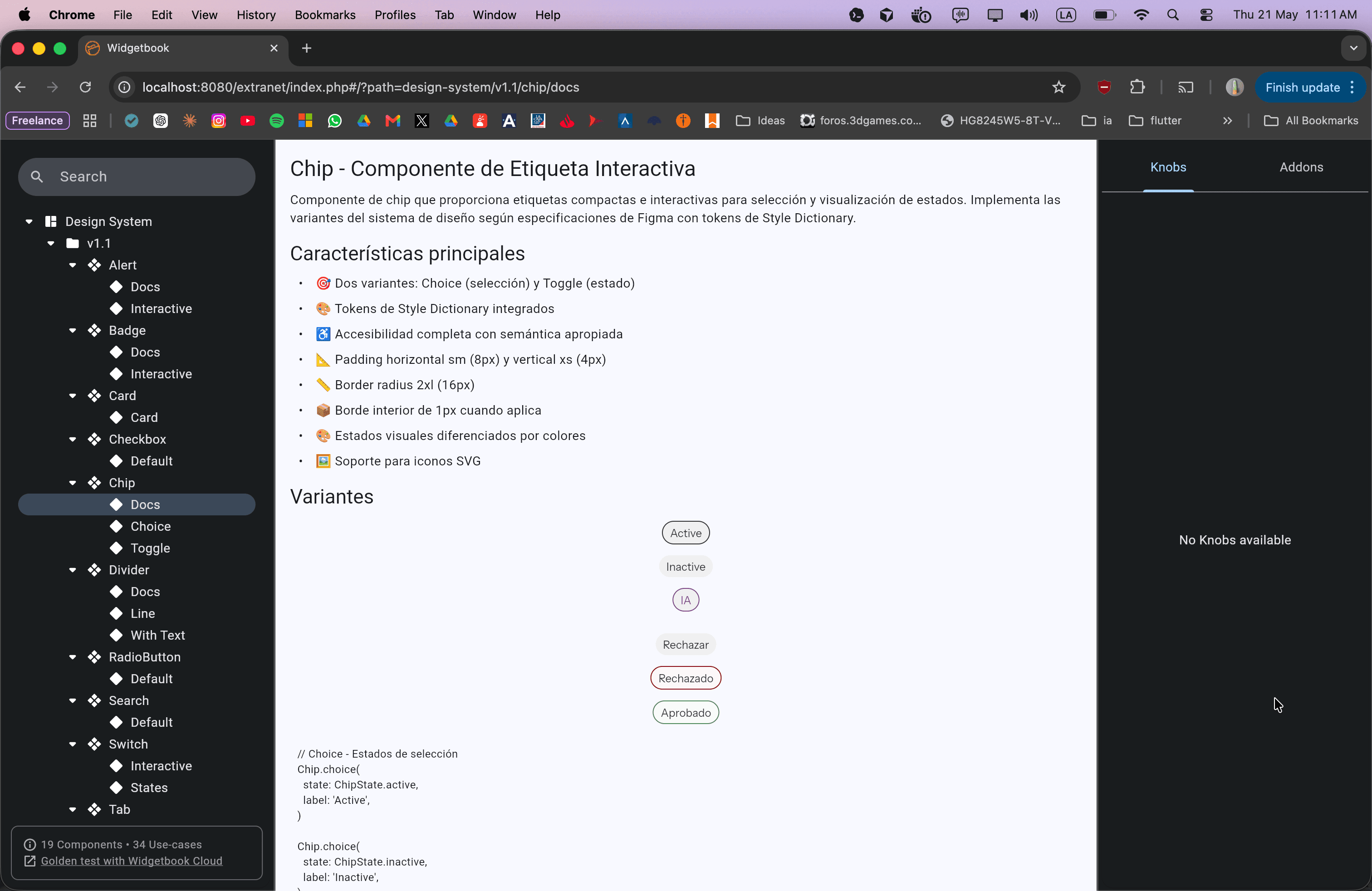
Task: Open the All Bookmarks folder
Action: (x=1311, y=121)
